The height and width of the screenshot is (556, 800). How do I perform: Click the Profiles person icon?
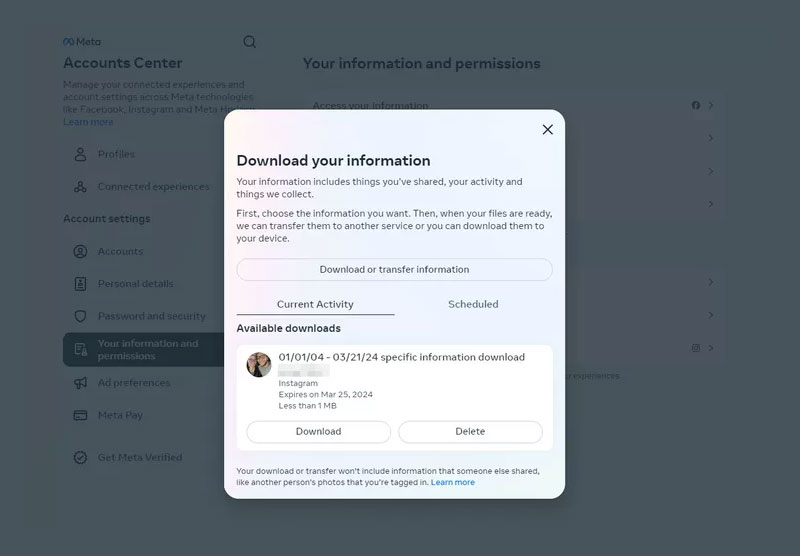(80, 155)
